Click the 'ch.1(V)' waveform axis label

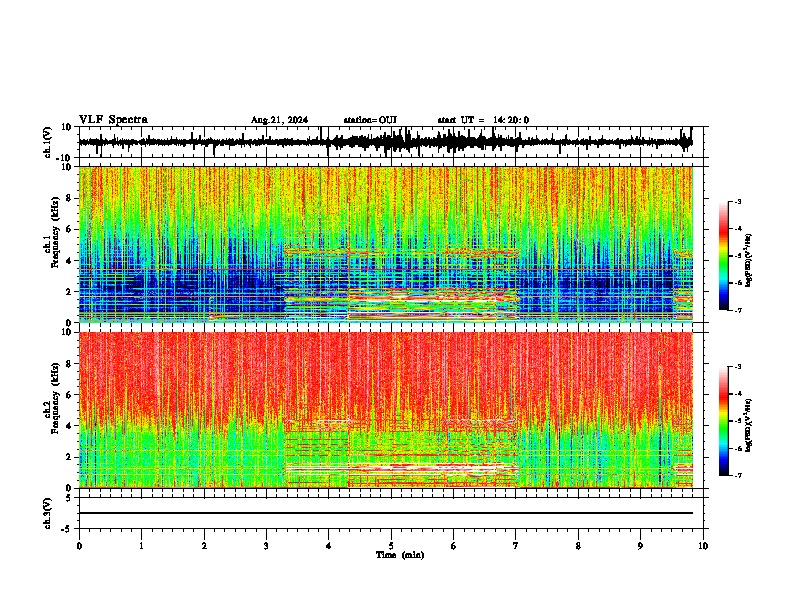pos(48,142)
